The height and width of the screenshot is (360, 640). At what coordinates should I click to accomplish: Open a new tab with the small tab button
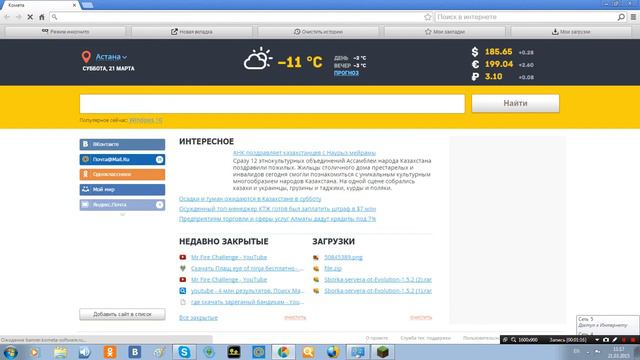click(x=87, y=5)
